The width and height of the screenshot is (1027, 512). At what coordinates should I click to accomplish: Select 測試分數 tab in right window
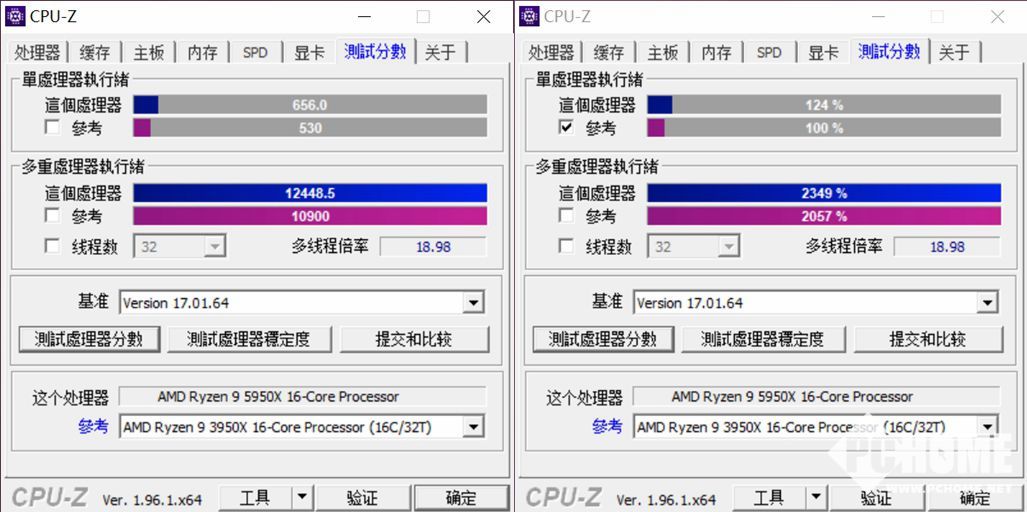tap(889, 51)
